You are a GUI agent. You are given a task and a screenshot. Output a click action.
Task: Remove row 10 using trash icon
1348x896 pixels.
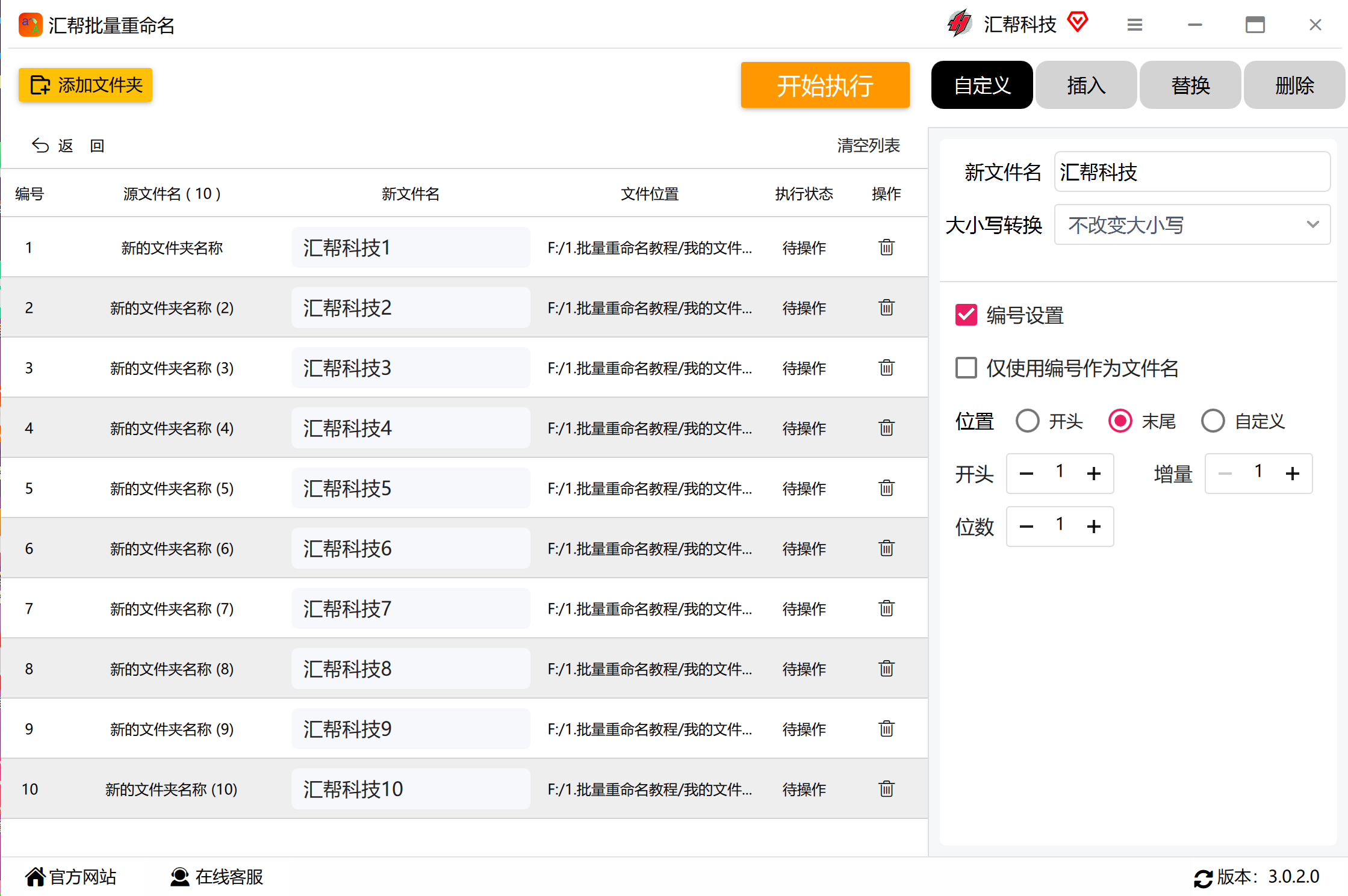coord(886,789)
